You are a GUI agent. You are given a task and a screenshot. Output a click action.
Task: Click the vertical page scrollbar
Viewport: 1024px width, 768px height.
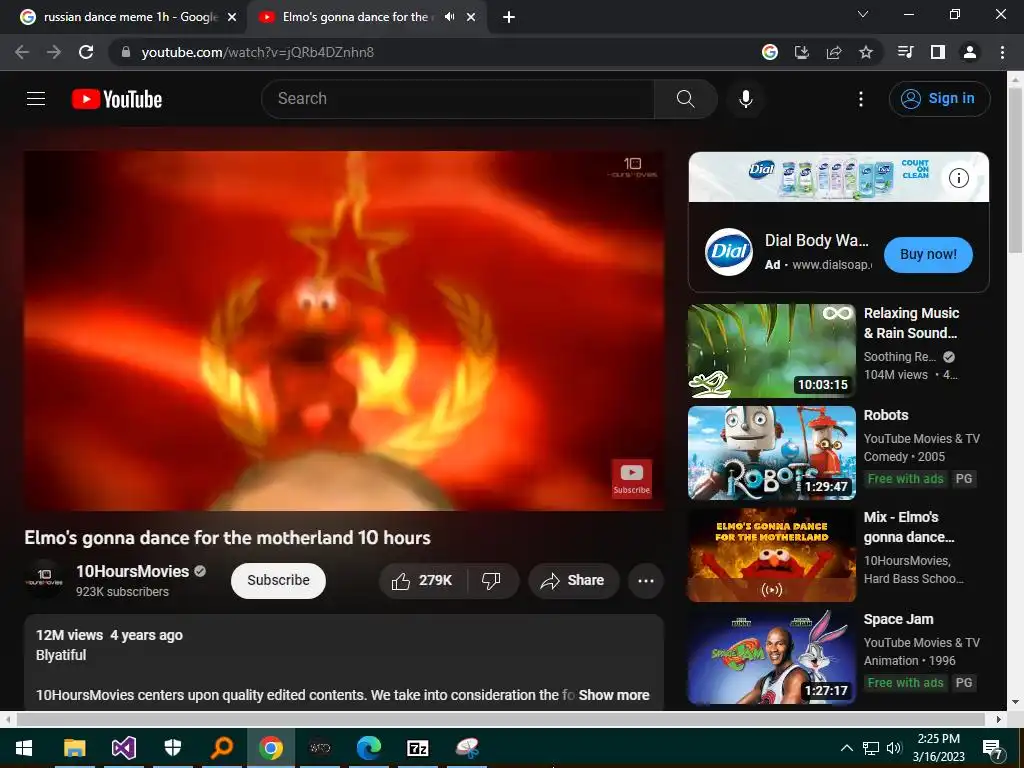click(x=1016, y=170)
